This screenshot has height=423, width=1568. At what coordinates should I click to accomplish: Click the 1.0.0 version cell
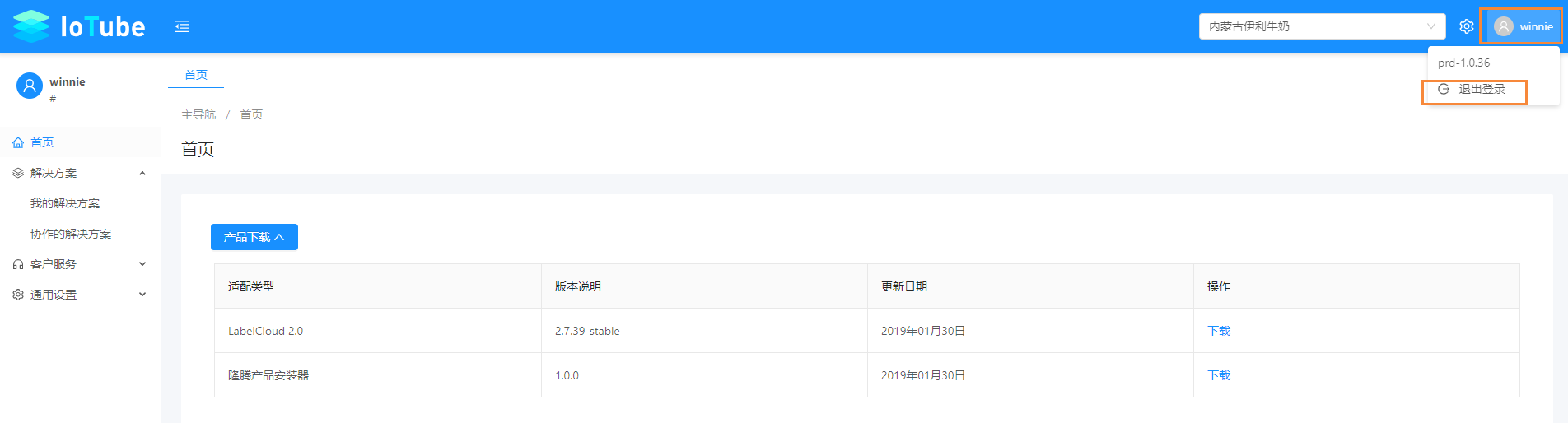pyautogui.click(x=704, y=375)
